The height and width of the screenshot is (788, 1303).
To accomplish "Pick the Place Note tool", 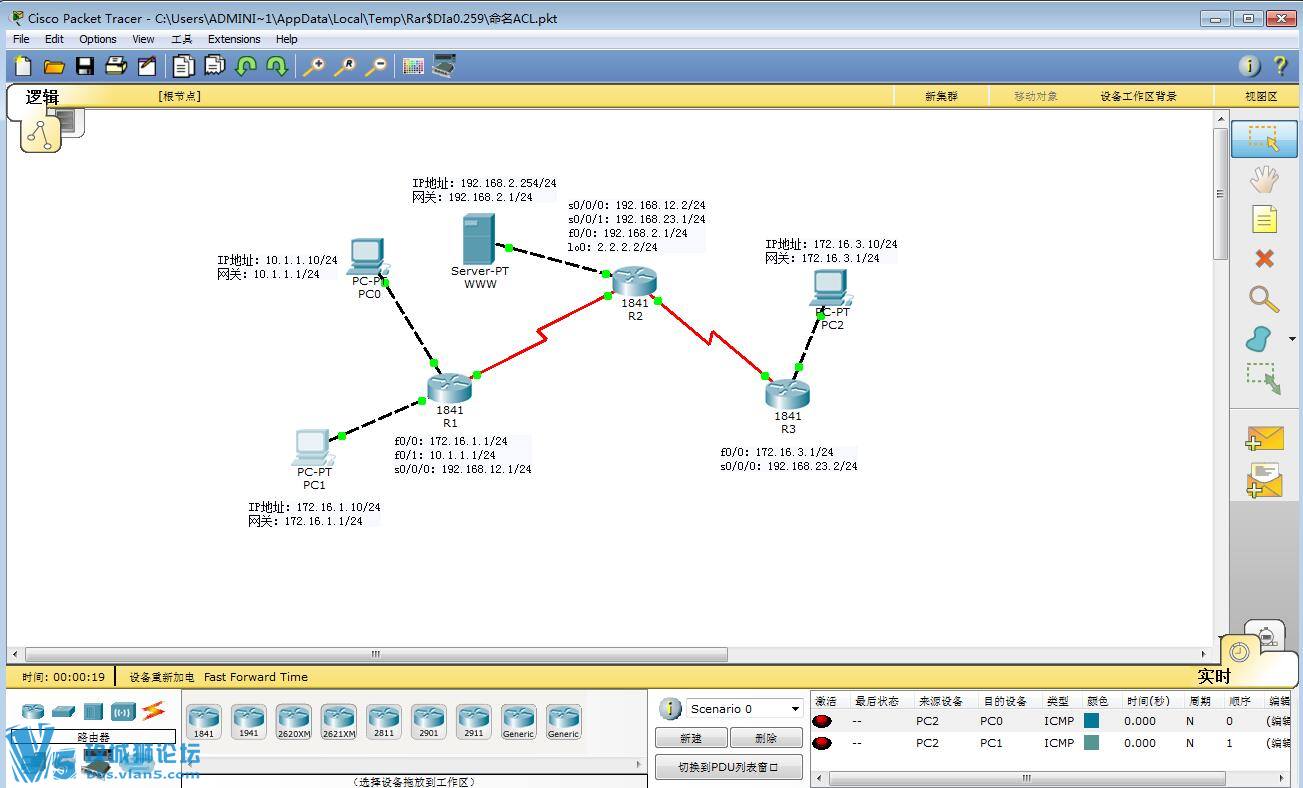I will pos(1264,219).
